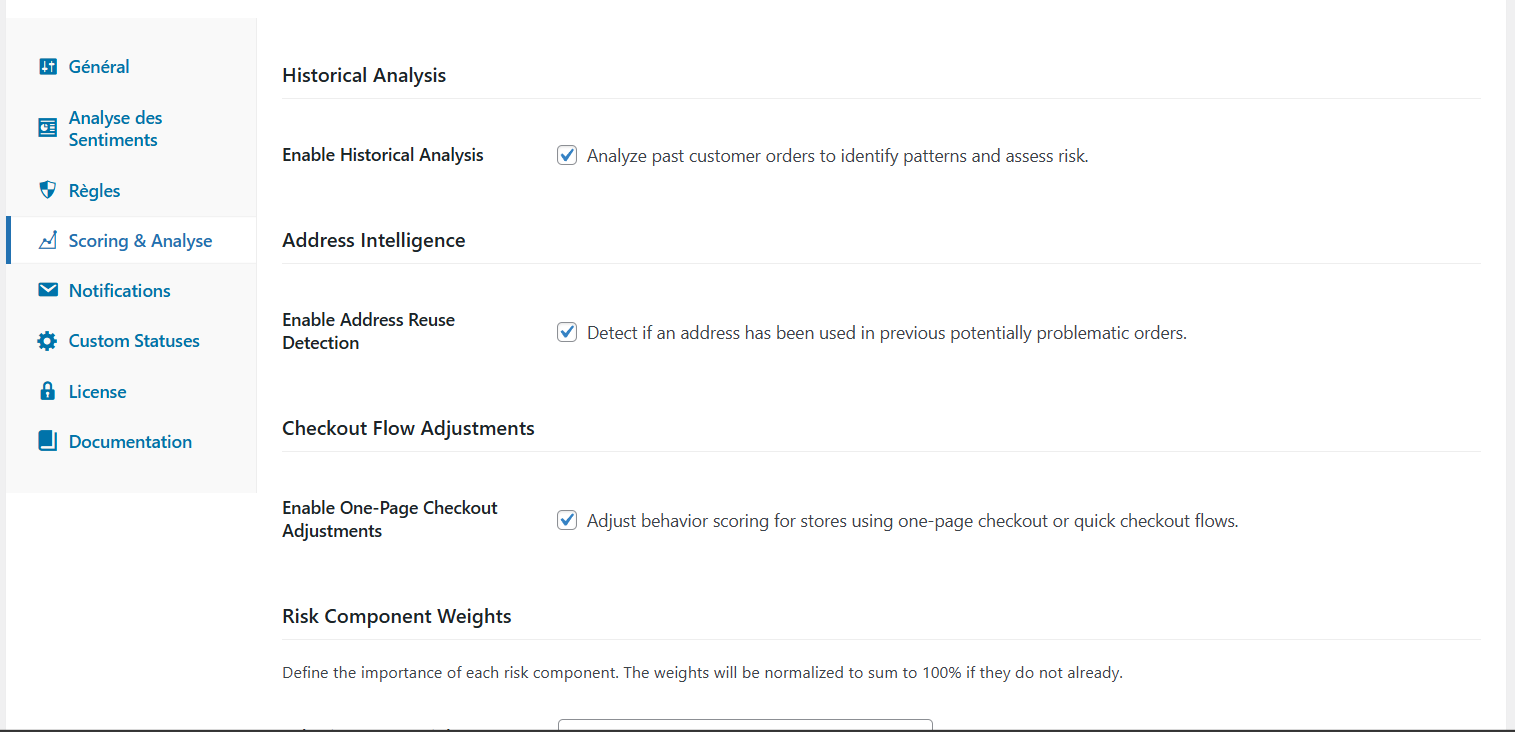Open the License page
Image resolution: width=1515 pixels, height=732 pixels.
click(x=97, y=391)
